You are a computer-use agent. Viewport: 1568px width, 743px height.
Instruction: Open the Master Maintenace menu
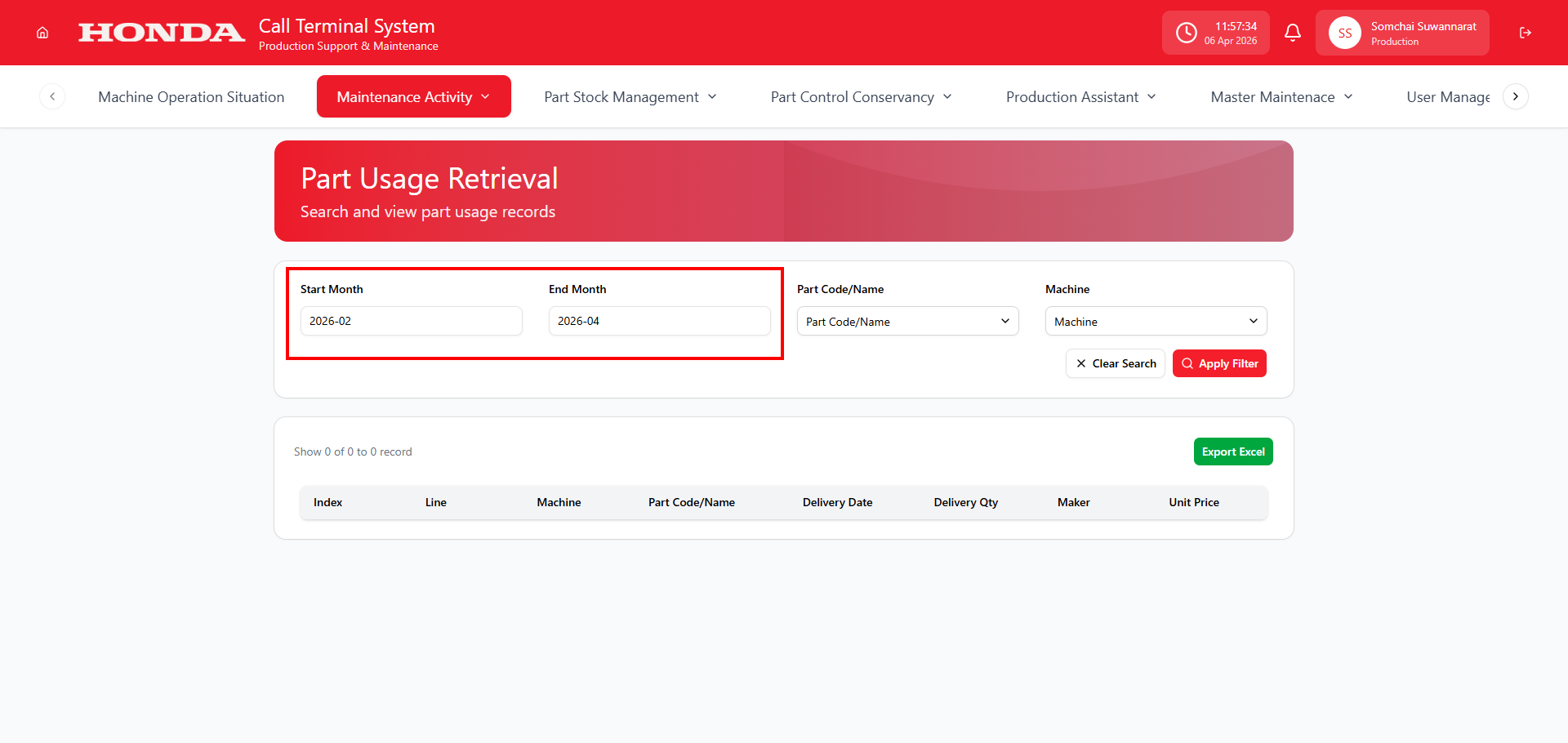(x=1281, y=96)
